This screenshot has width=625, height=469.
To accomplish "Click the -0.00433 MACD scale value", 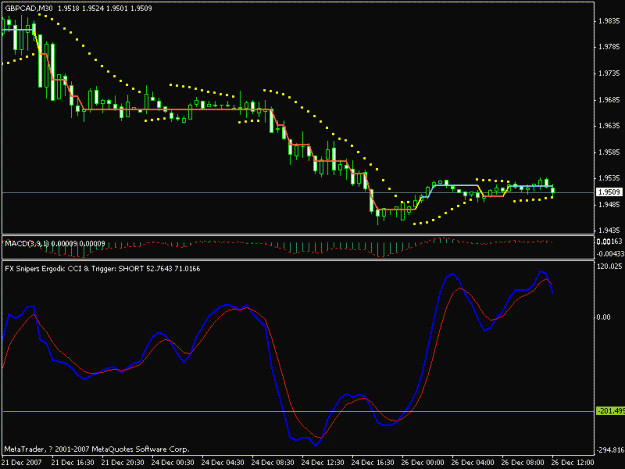I will (610, 254).
